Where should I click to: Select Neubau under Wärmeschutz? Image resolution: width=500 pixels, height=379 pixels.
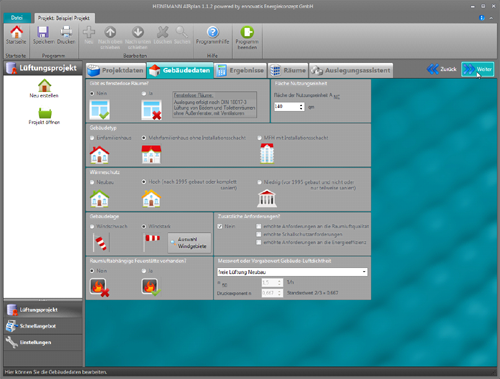pos(92,182)
